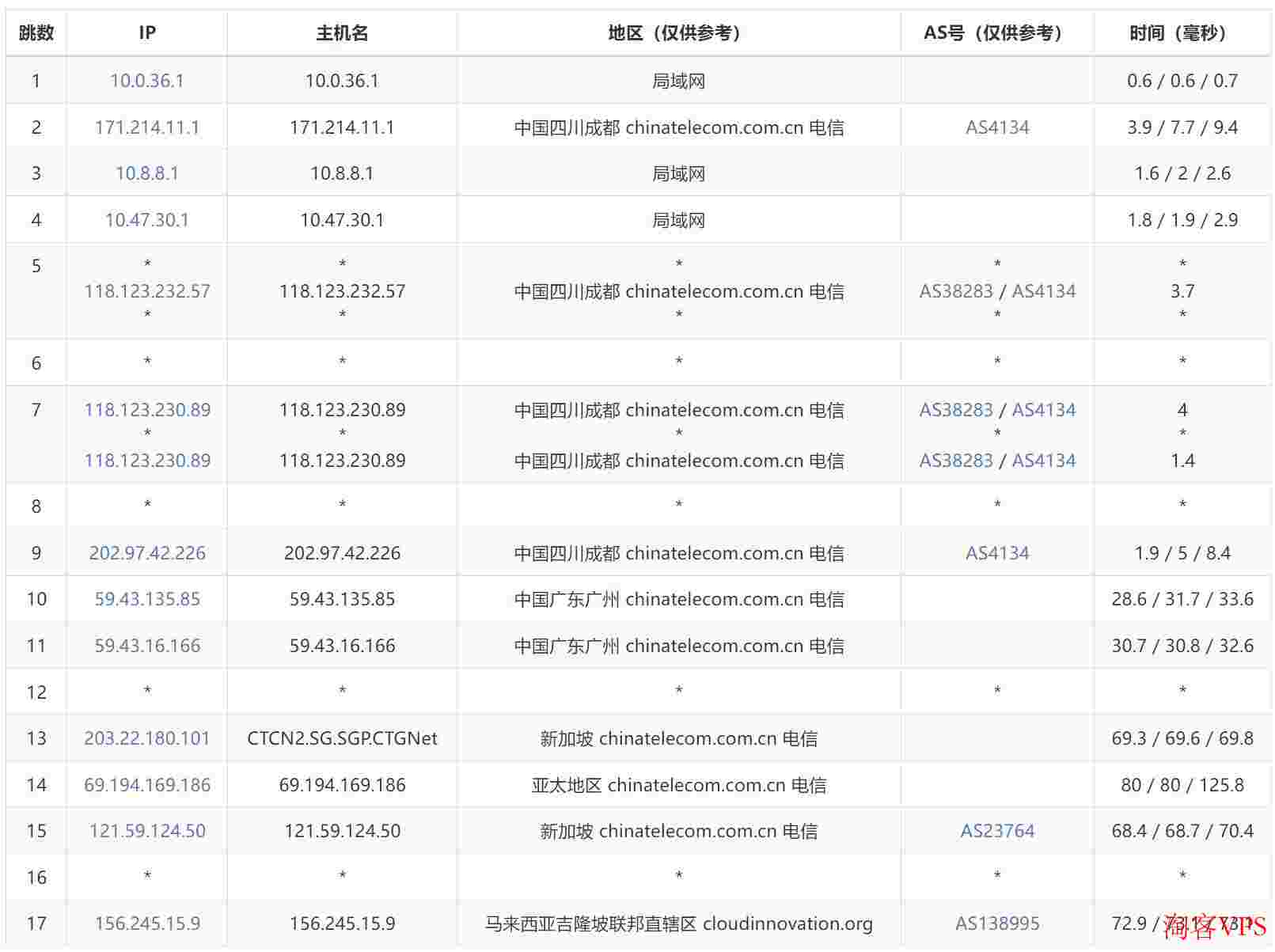Select the 主机名 column header

[342, 32]
